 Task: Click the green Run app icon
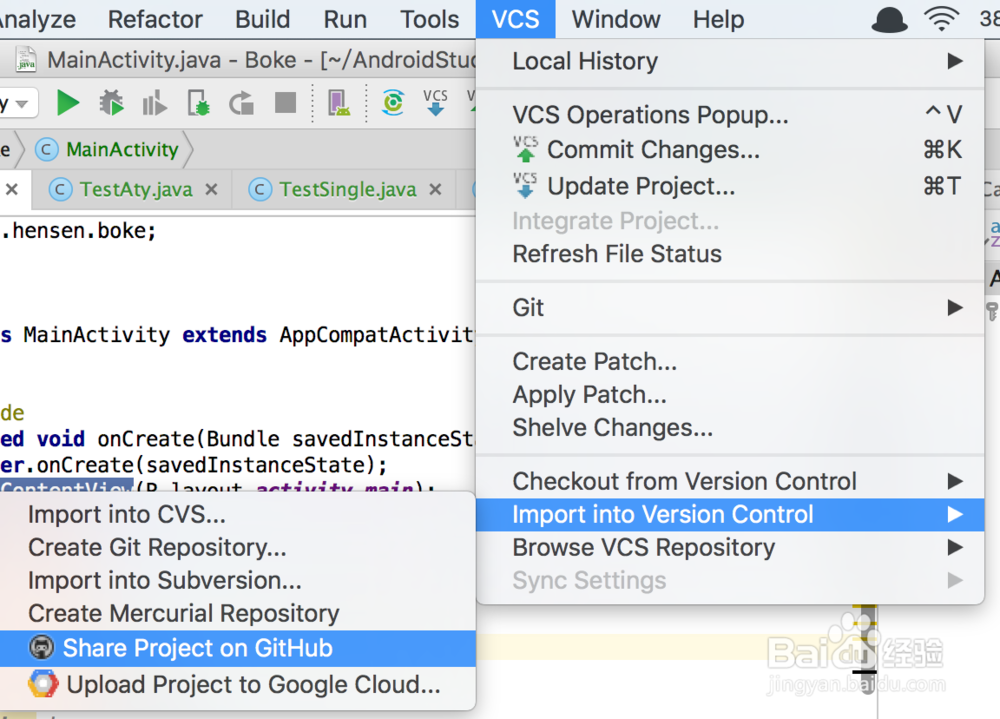pos(68,102)
